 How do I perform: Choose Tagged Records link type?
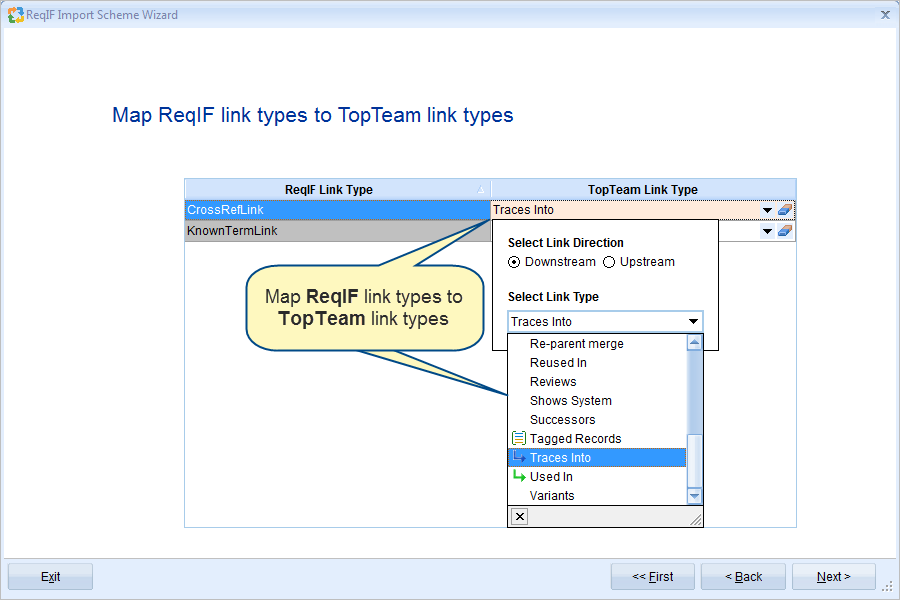point(597,438)
